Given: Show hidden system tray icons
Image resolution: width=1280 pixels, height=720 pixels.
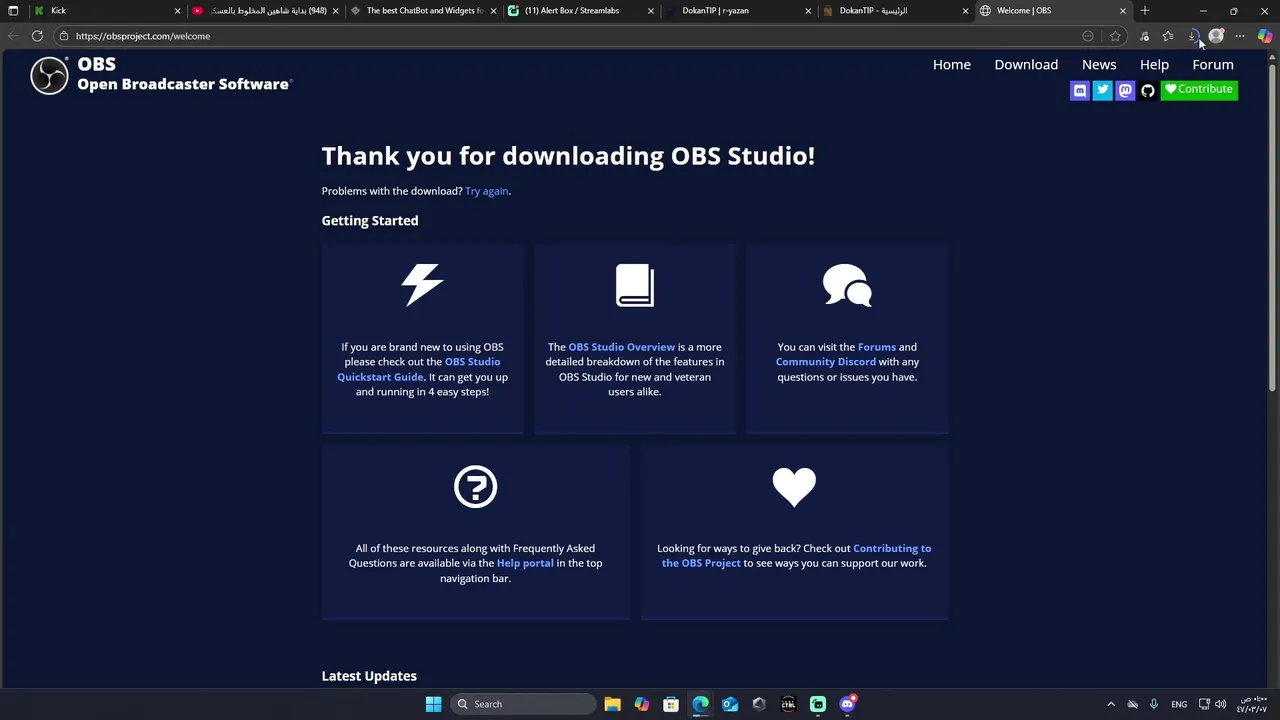Looking at the screenshot, I should coord(1110,704).
